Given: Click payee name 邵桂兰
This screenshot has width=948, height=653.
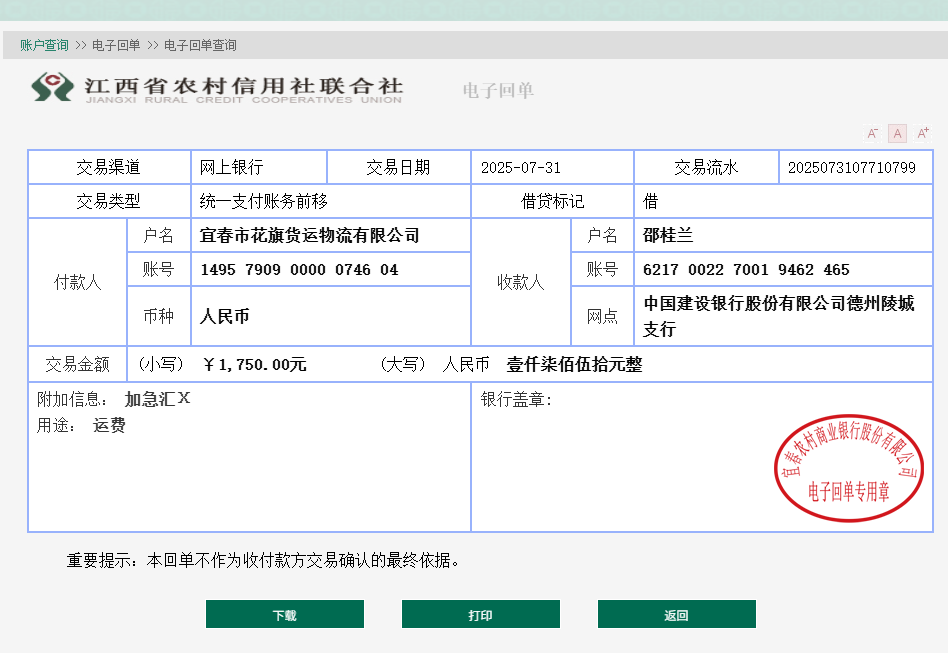Looking at the screenshot, I should pos(668,235).
